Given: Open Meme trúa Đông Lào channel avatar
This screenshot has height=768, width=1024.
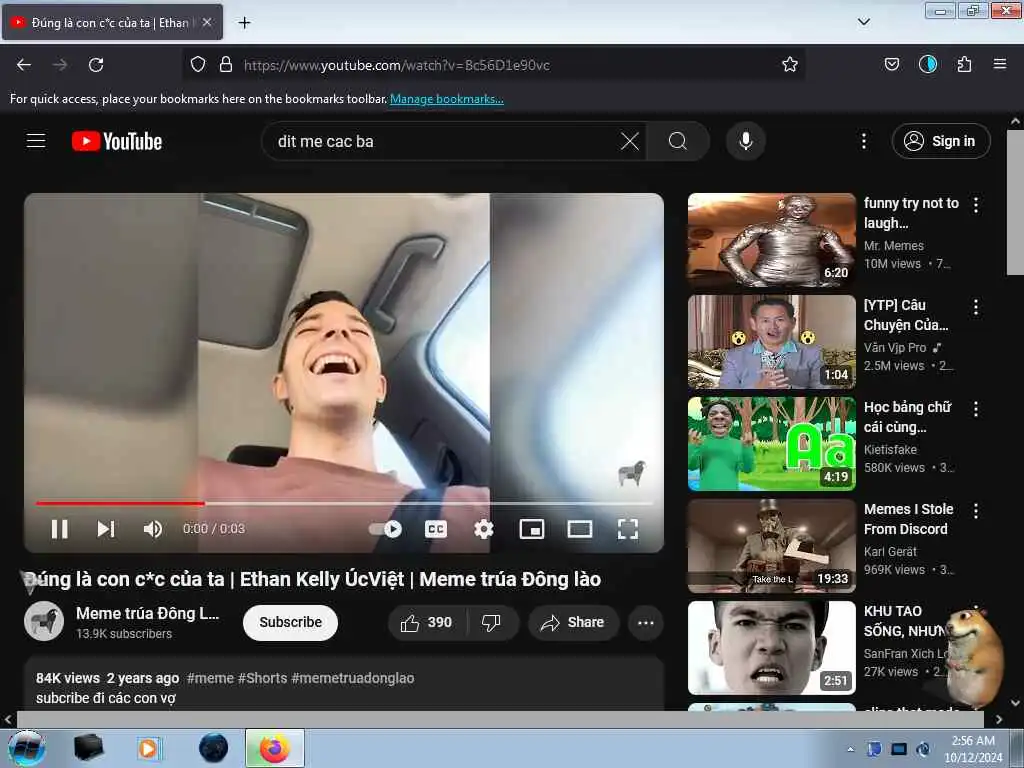Looking at the screenshot, I should coord(44,621).
